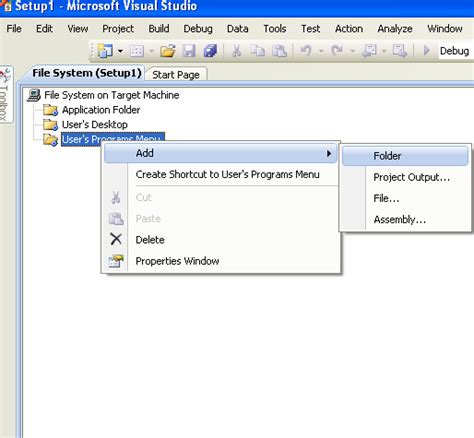This screenshot has height=438, width=474.
Task: Choose Delete in the context menu
Action: tap(220, 240)
